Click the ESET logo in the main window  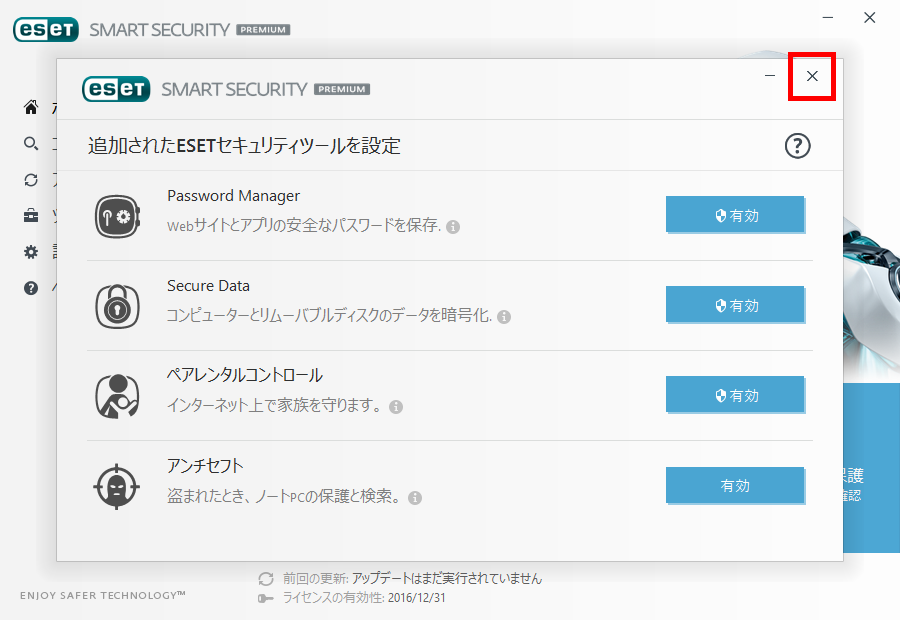46,29
